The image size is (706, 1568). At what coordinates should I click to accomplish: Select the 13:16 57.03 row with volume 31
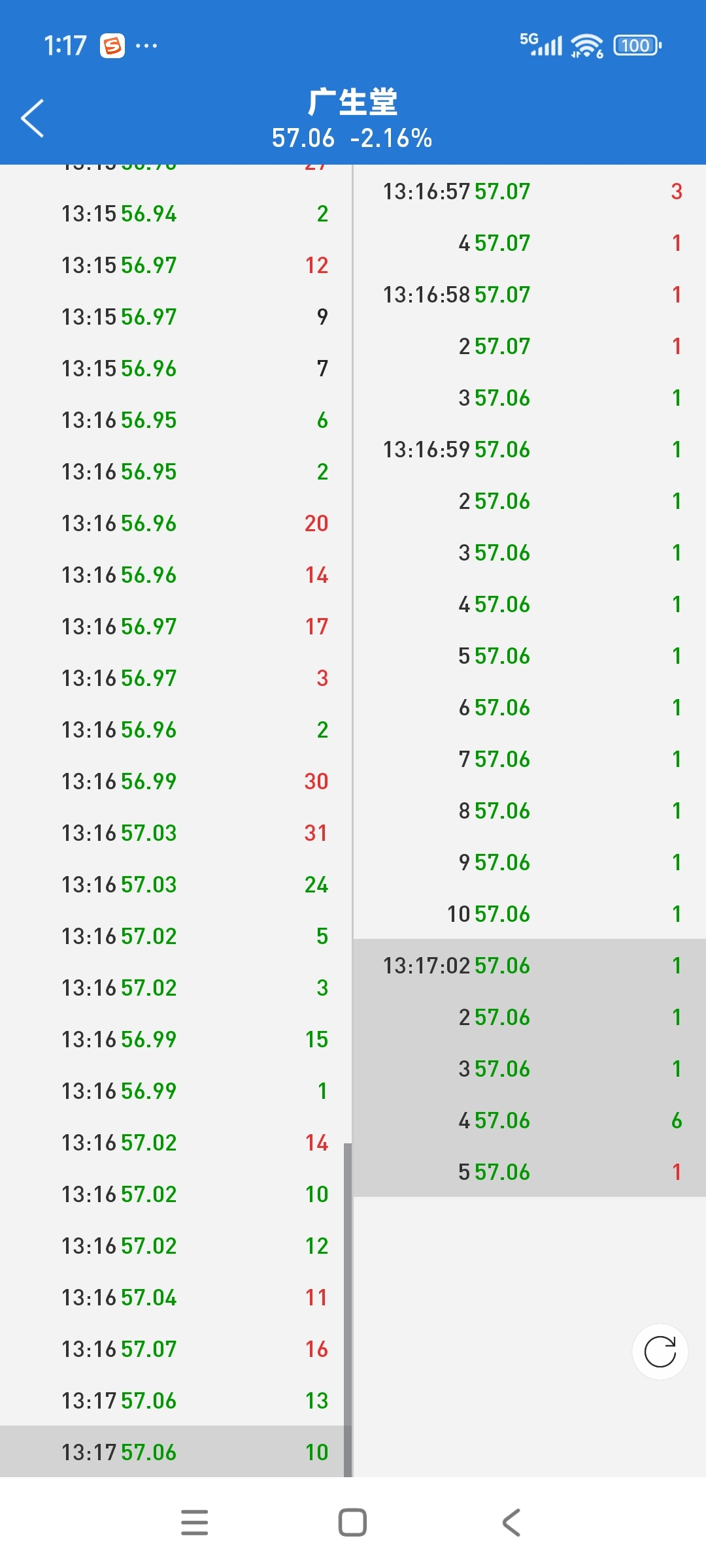coord(176,833)
